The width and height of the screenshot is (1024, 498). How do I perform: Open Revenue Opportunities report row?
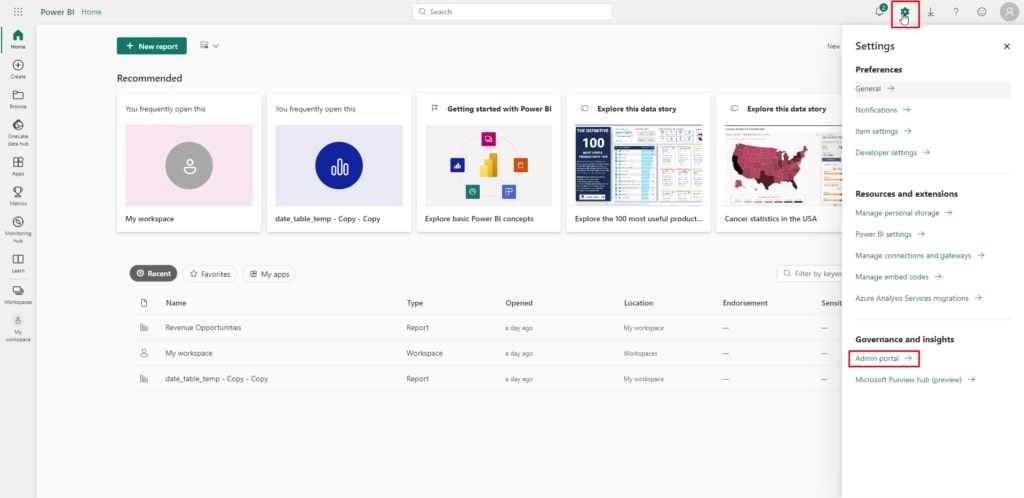pos(203,328)
